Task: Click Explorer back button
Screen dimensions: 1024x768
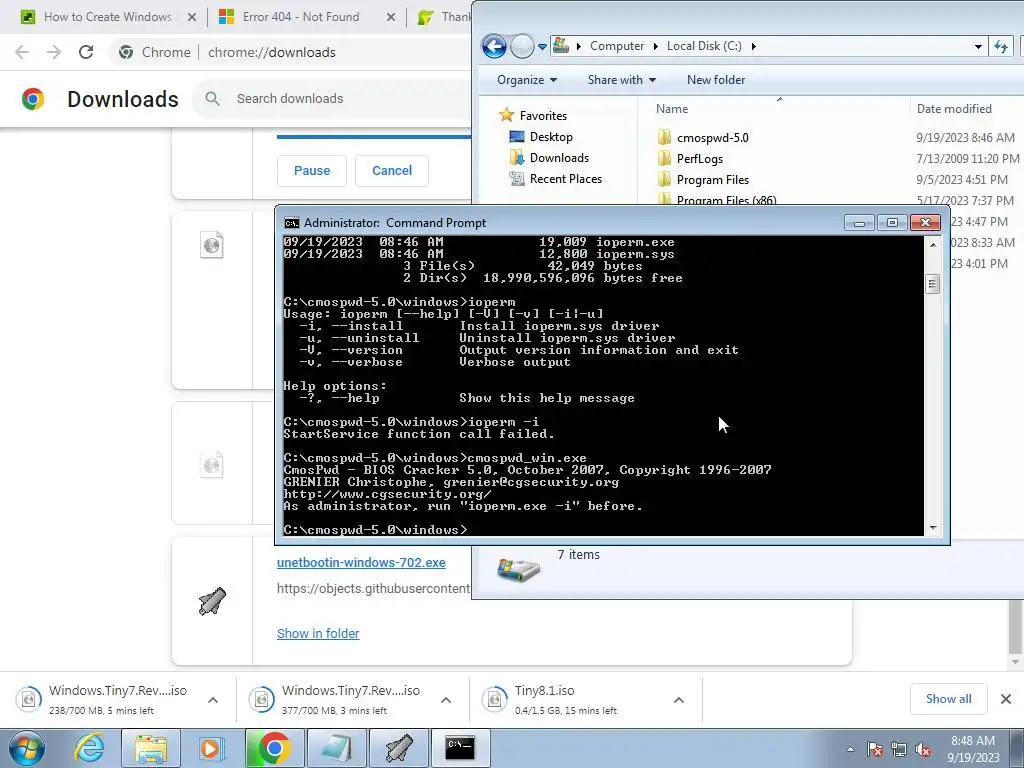Action: click(494, 46)
